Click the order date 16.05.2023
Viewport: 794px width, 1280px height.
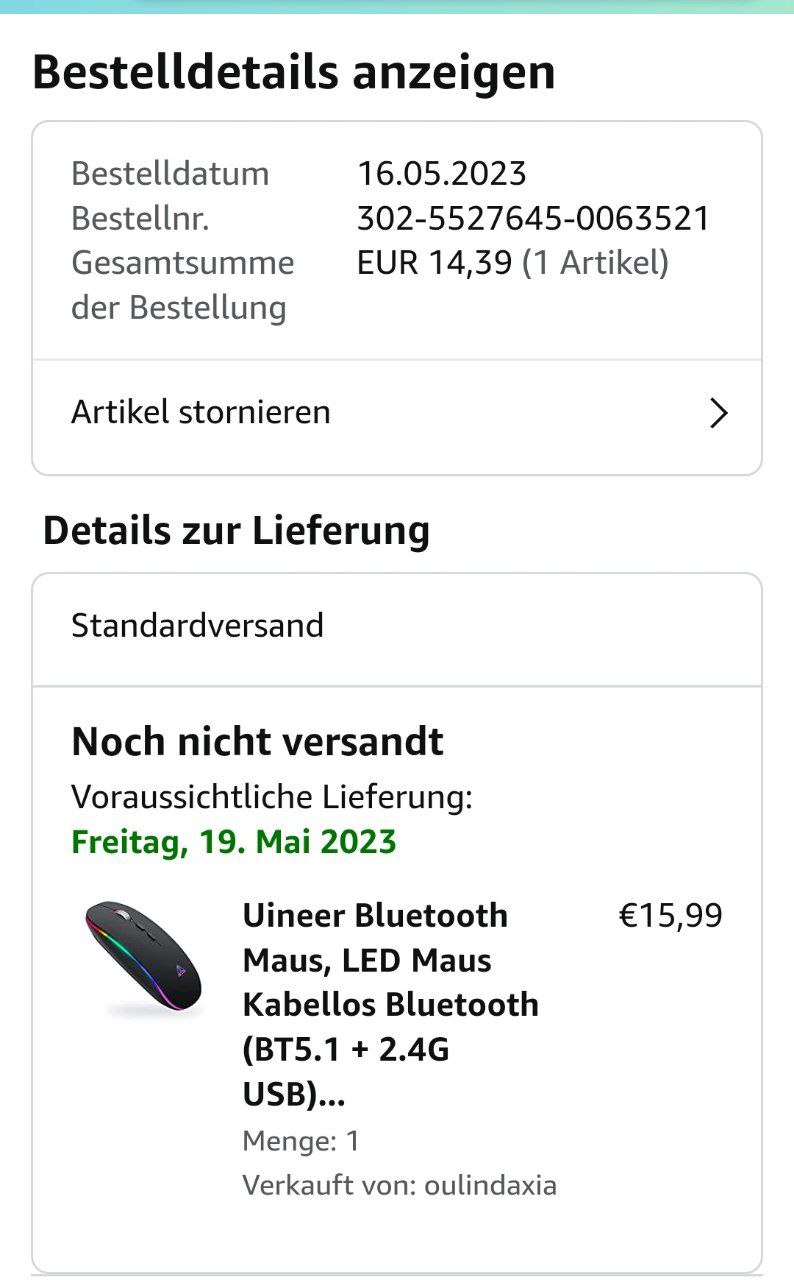pos(441,174)
